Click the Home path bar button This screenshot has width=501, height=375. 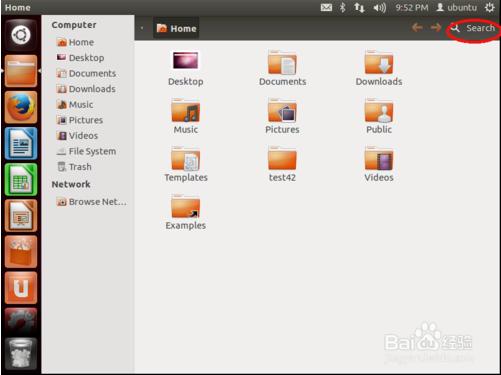(176, 29)
